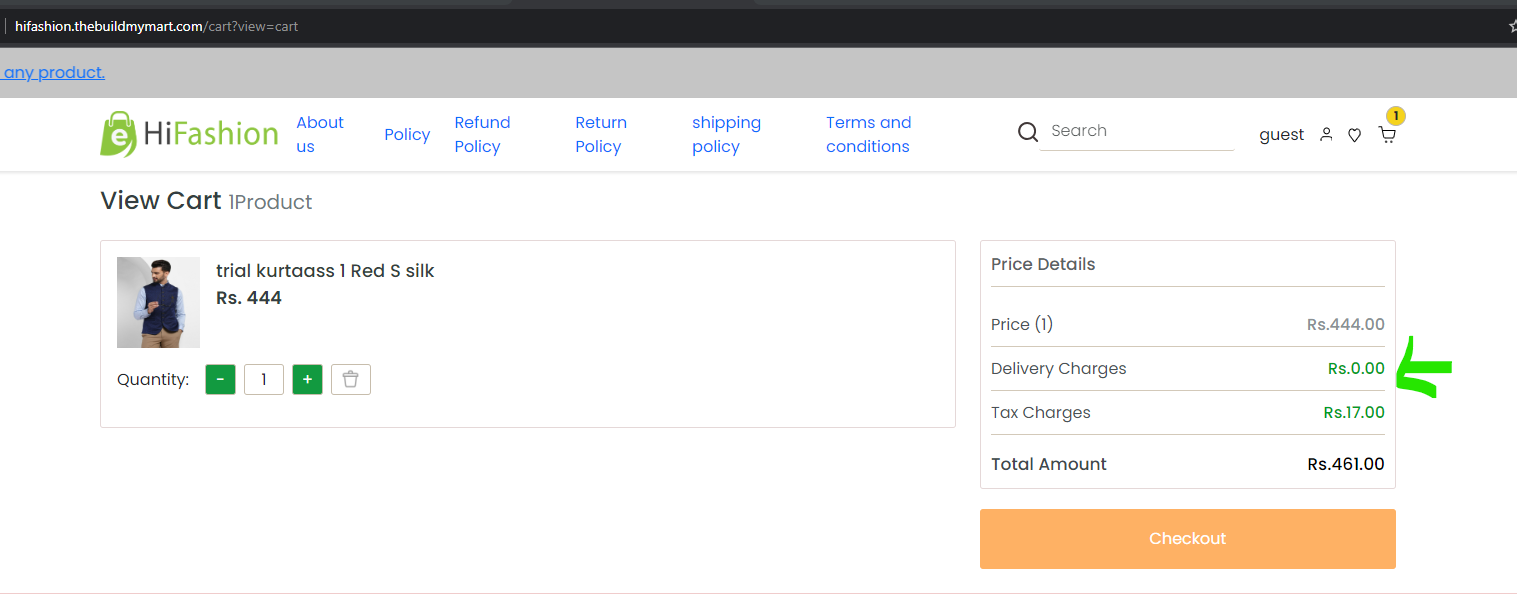Viewport: 1517px width, 594px height.
Task: Click the search magnifier icon
Action: pyautogui.click(x=1027, y=132)
